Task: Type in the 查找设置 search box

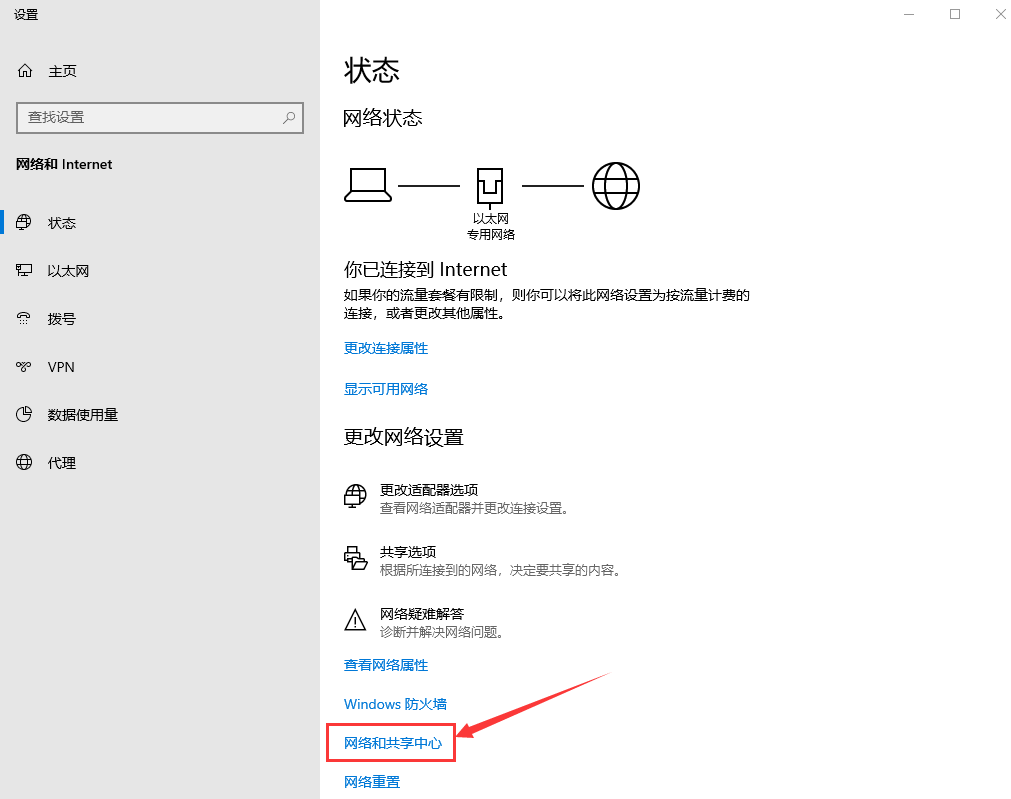Action: 150,117
